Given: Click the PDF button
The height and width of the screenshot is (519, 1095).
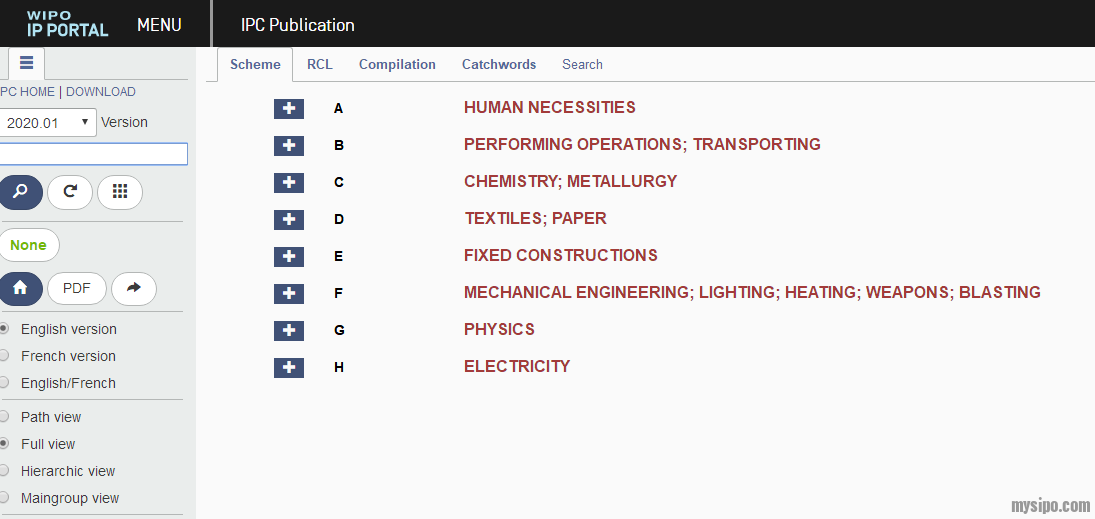Looking at the screenshot, I should click(77, 288).
